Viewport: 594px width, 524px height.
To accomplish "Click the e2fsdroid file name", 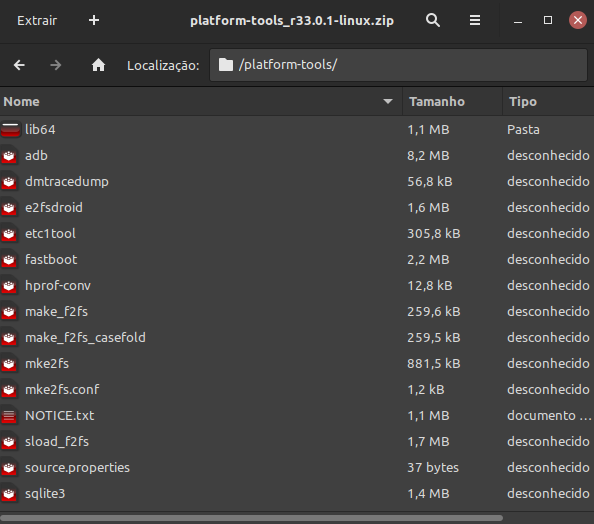I will tap(54, 208).
